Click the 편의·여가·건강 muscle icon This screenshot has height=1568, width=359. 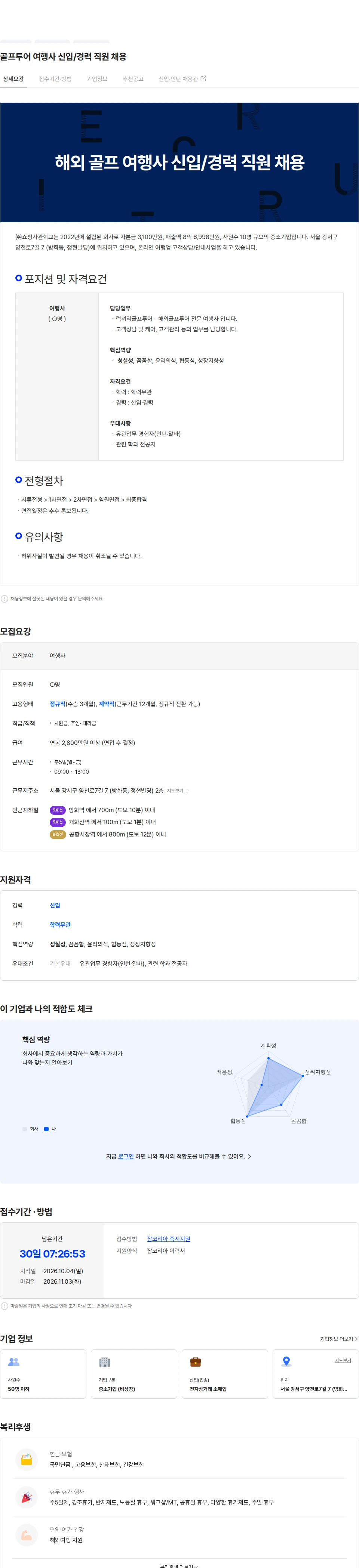[26, 1534]
